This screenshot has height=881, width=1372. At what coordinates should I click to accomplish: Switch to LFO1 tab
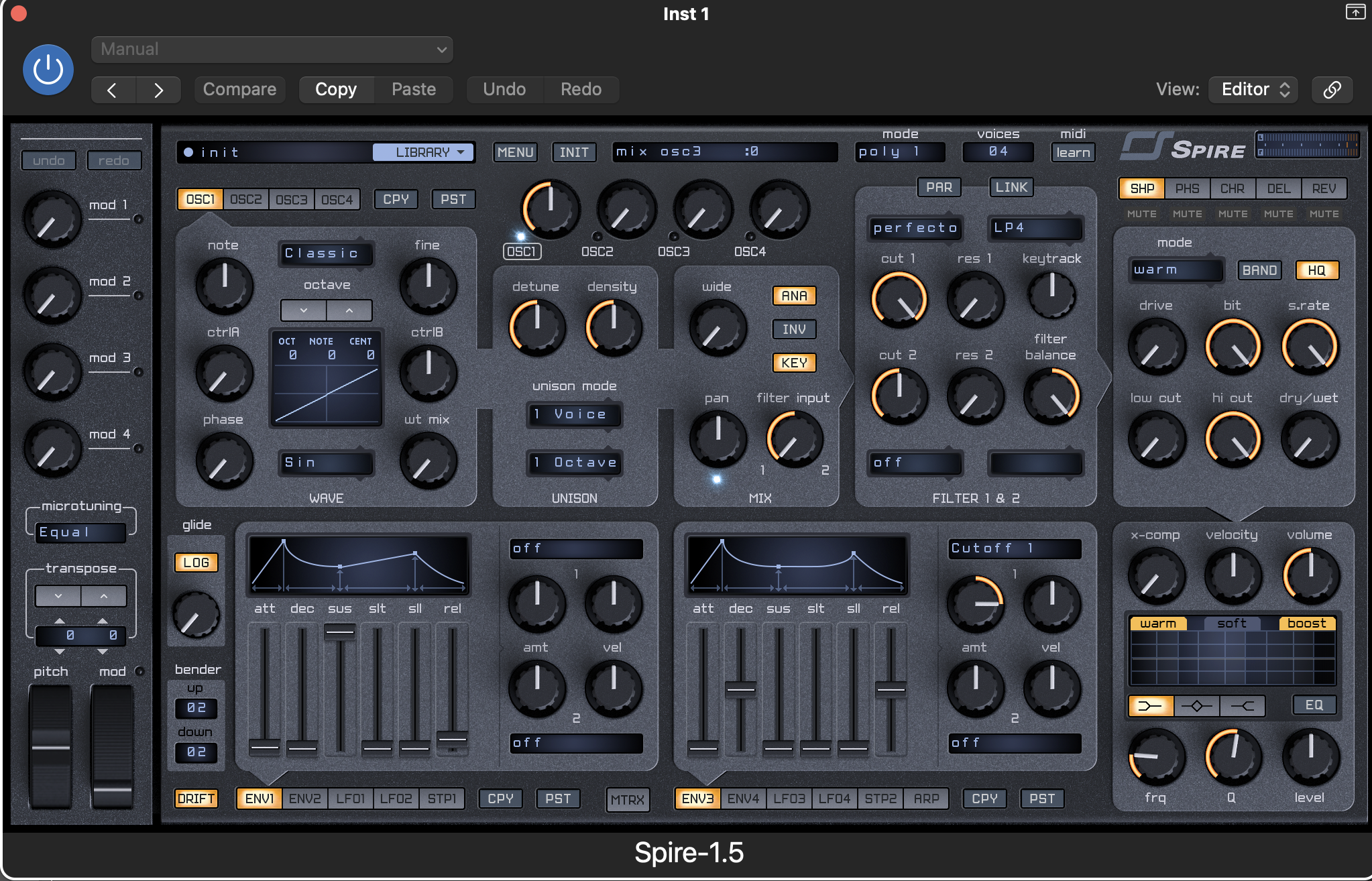click(350, 799)
